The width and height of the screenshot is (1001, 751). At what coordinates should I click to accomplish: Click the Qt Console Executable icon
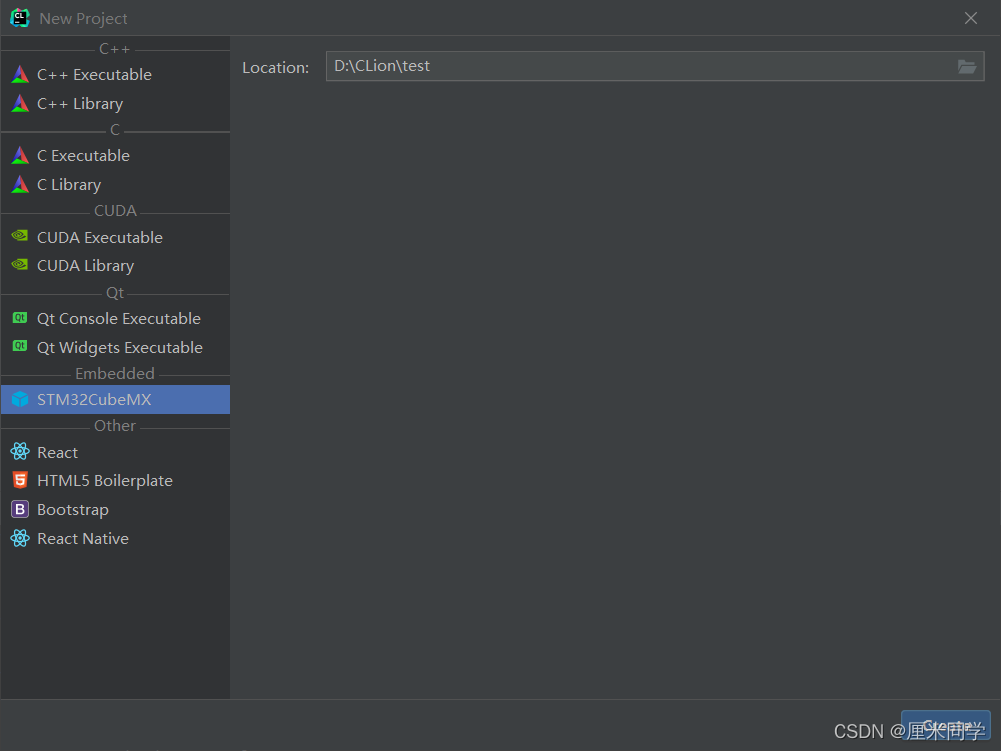(x=20, y=318)
